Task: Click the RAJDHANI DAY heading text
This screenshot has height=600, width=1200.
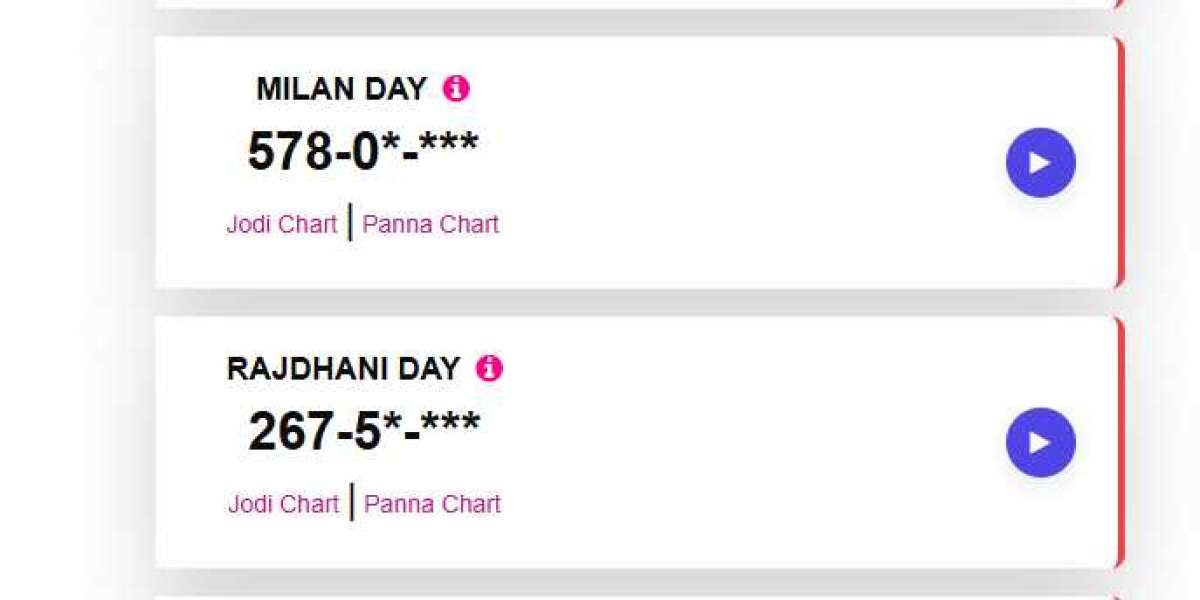Action: (343, 369)
